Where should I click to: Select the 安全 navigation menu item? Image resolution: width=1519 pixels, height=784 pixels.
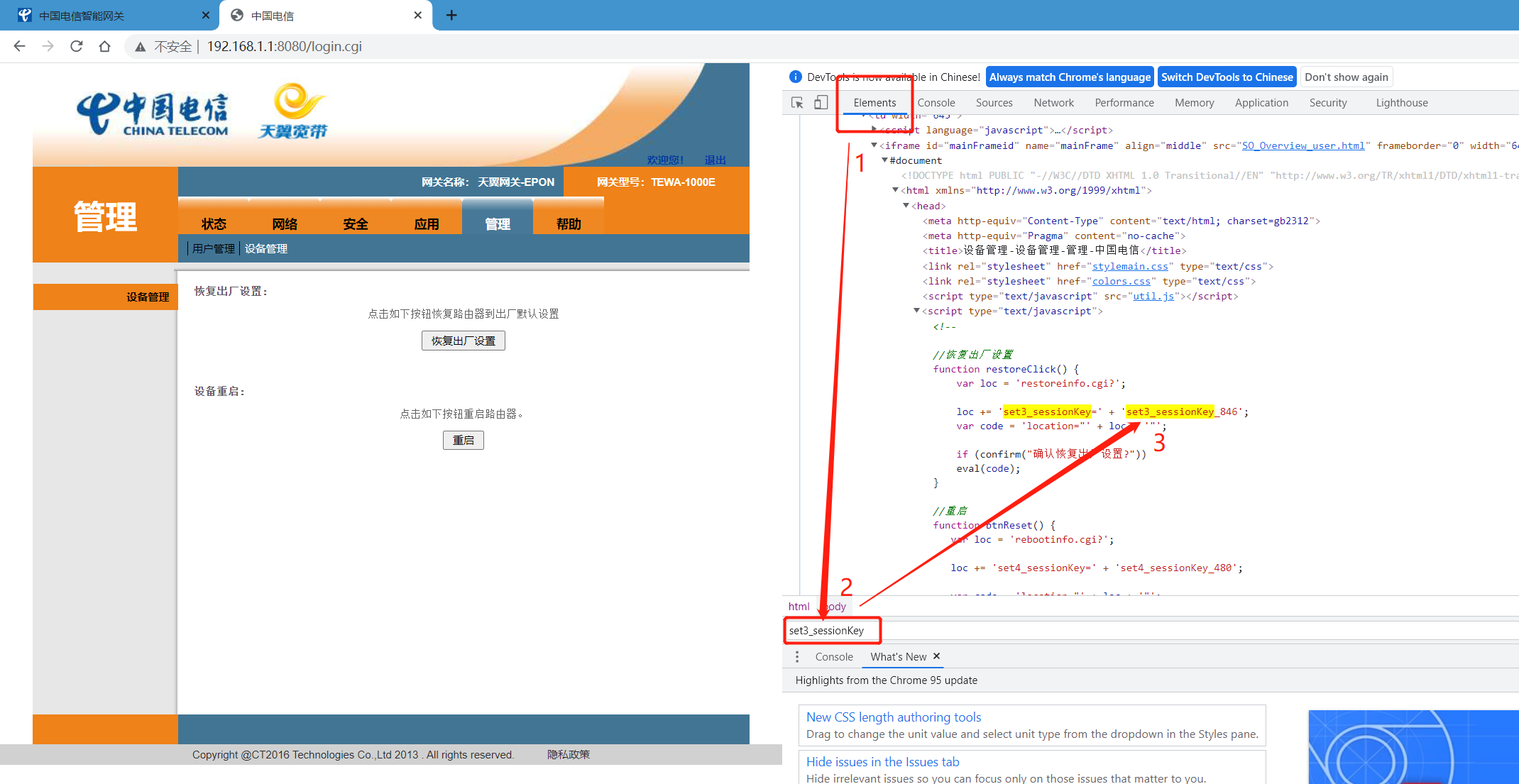[356, 224]
